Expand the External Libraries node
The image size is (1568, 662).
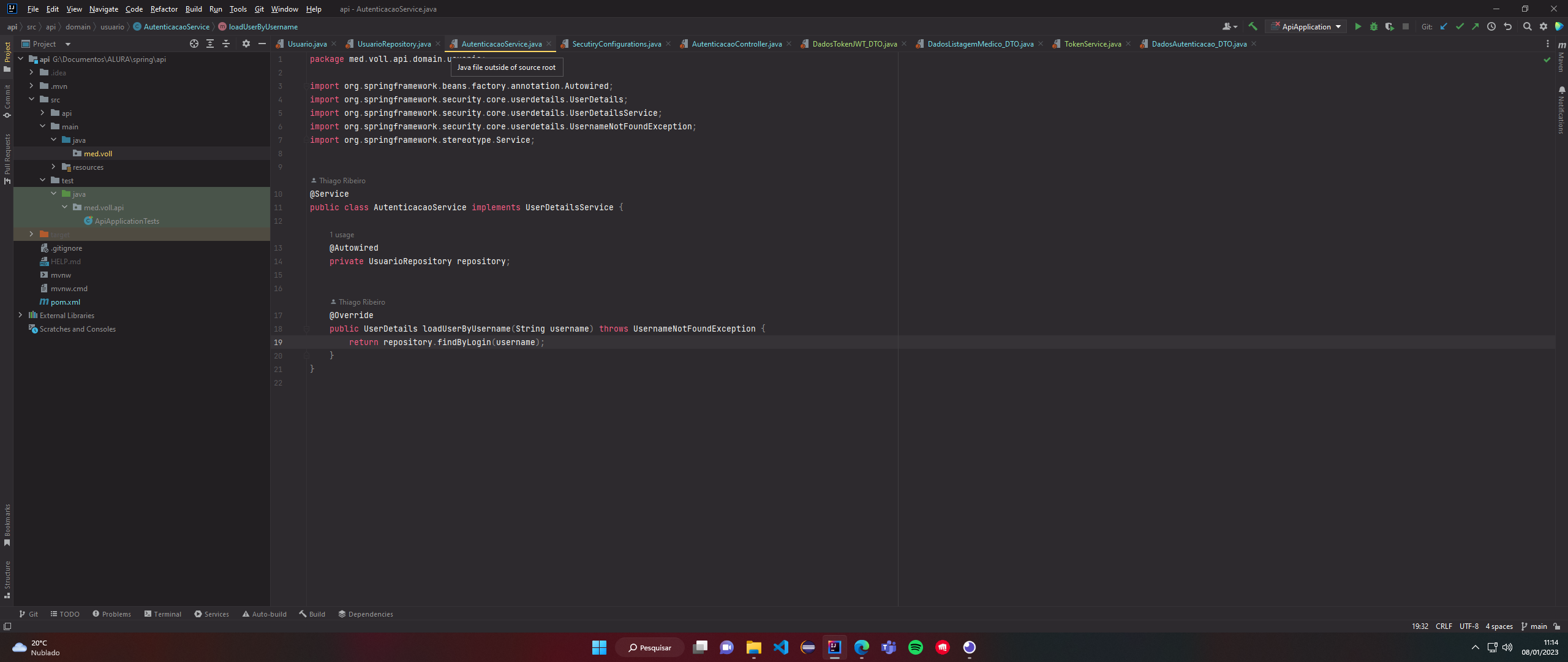[20, 314]
